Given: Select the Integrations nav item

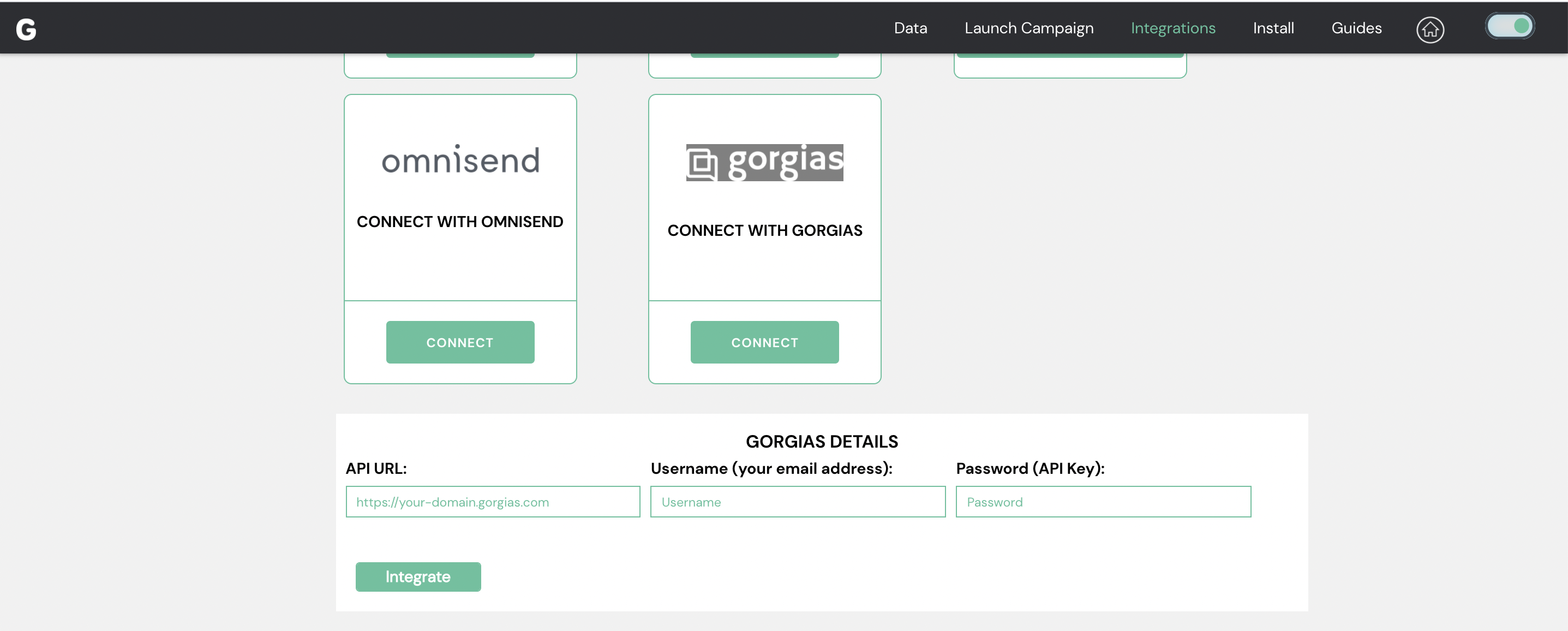Looking at the screenshot, I should pos(1173,28).
